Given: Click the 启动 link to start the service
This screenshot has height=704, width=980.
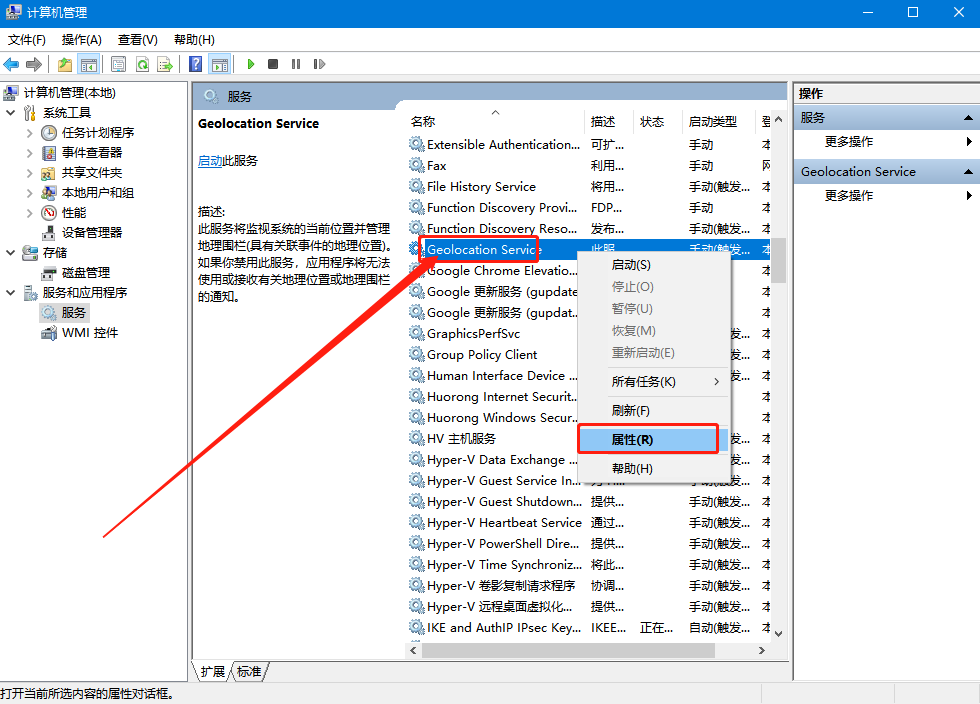Looking at the screenshot, I should tap(210, 160).
